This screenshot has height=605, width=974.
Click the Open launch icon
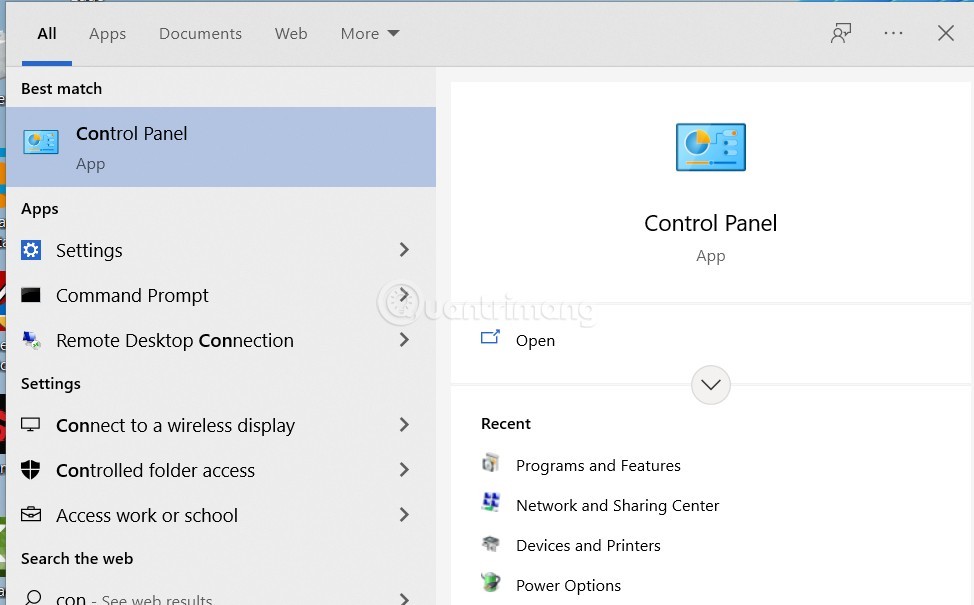tap(490, 337)
